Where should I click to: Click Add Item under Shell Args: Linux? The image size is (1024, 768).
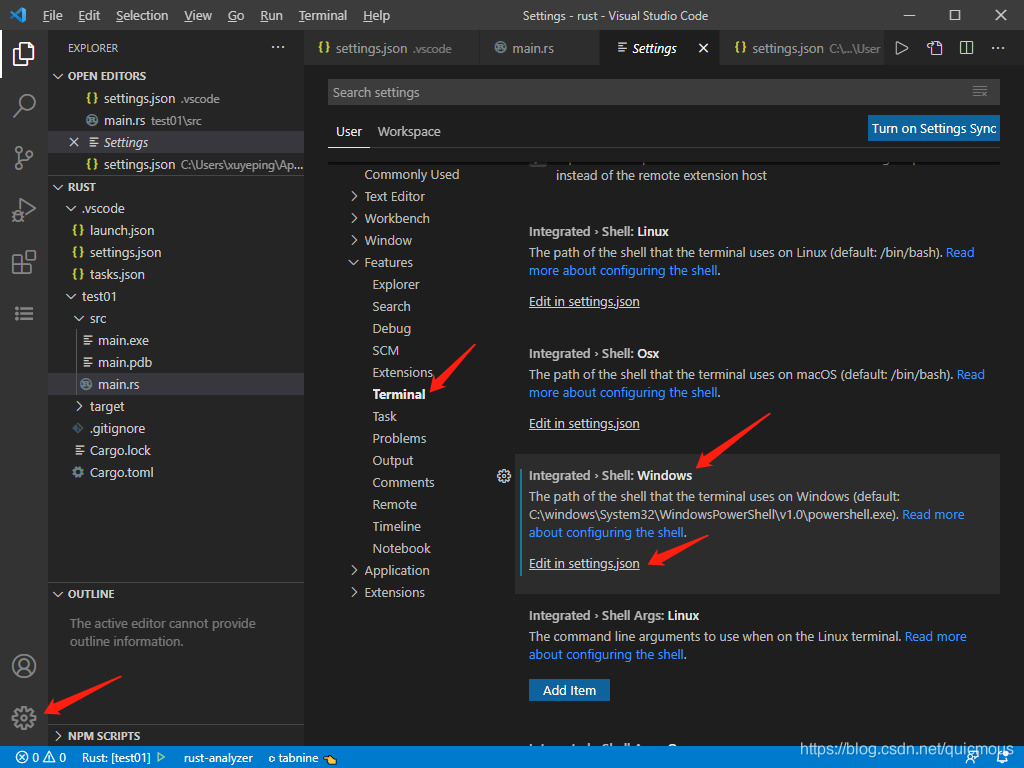tap(569, 690)
